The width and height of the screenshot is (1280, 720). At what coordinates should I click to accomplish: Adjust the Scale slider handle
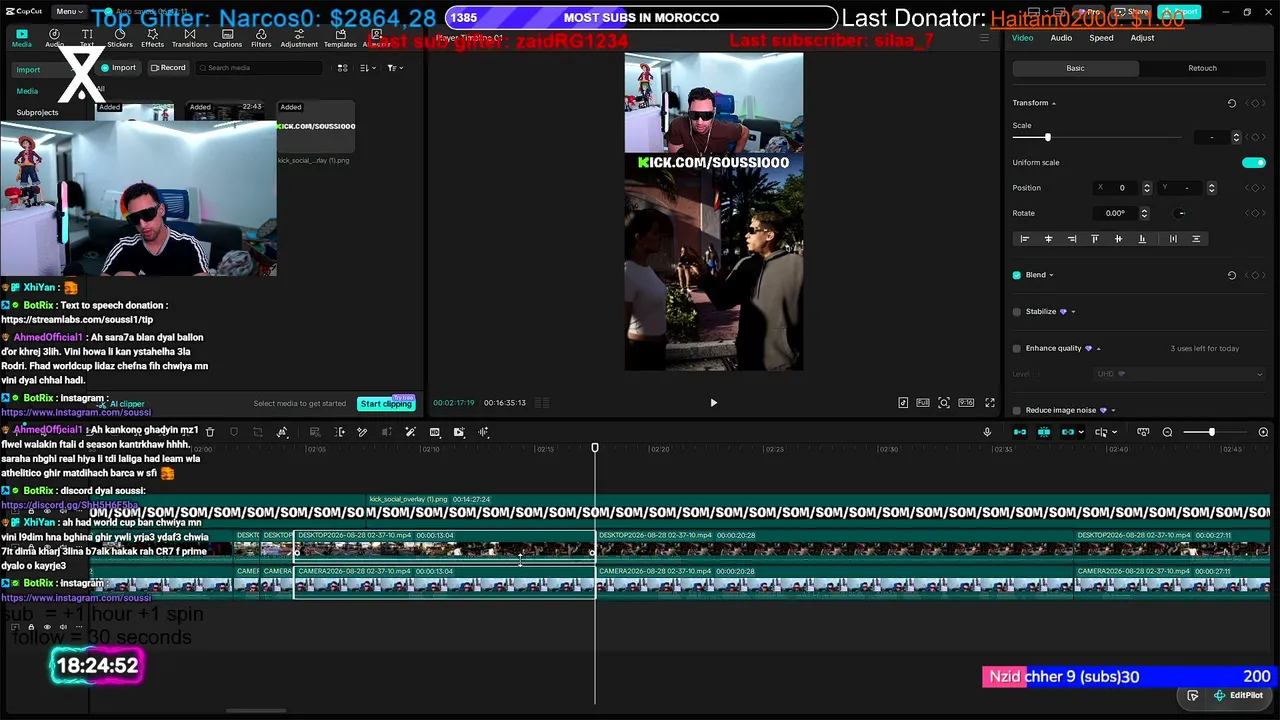click(1047, 137)
